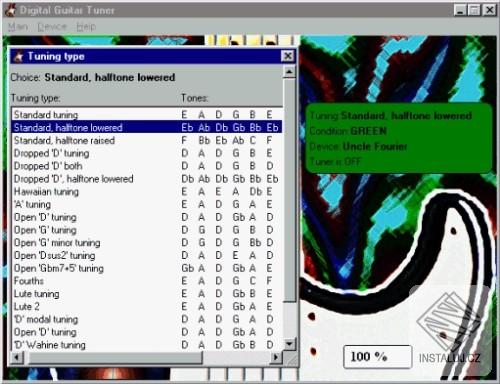Screen dimensions: 500x385
Task: Select 'Lute 2' row
Action: click(x=147, y=306)
